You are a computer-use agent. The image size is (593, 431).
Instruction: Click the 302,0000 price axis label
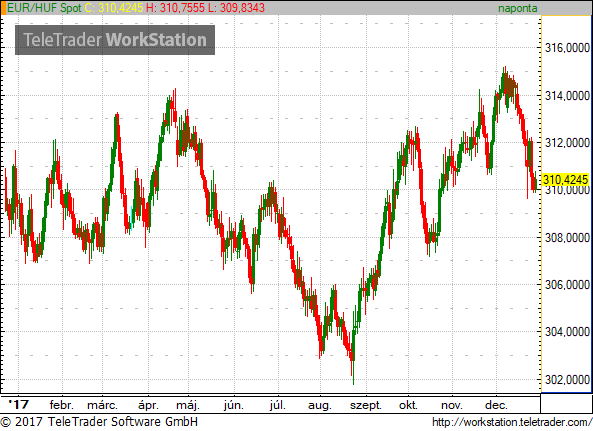click(x=567, y=379)
